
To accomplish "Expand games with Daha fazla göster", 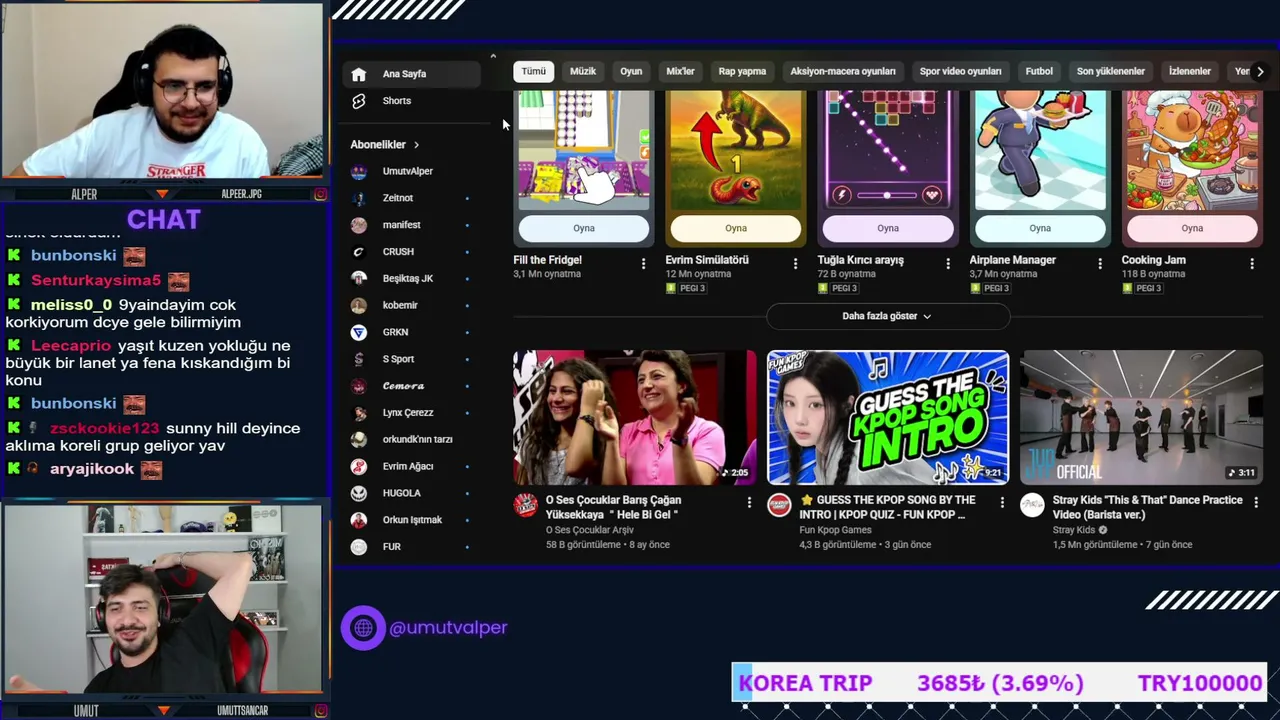I will [x=887, y=316].
